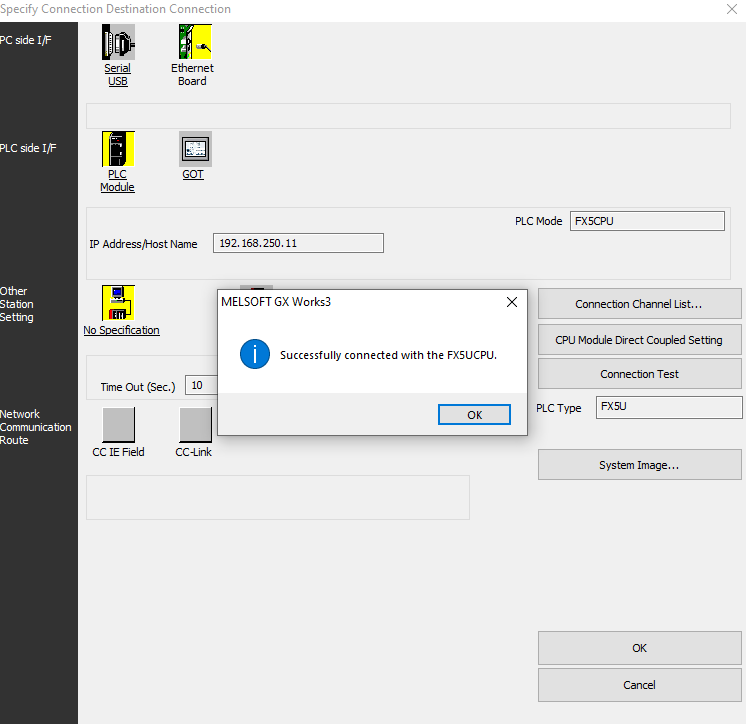This screenshot has width=746, height=724.
Task: Click the 'Successfully connected with the FX5UCPU.' message
Action: (x=388, y=355)
